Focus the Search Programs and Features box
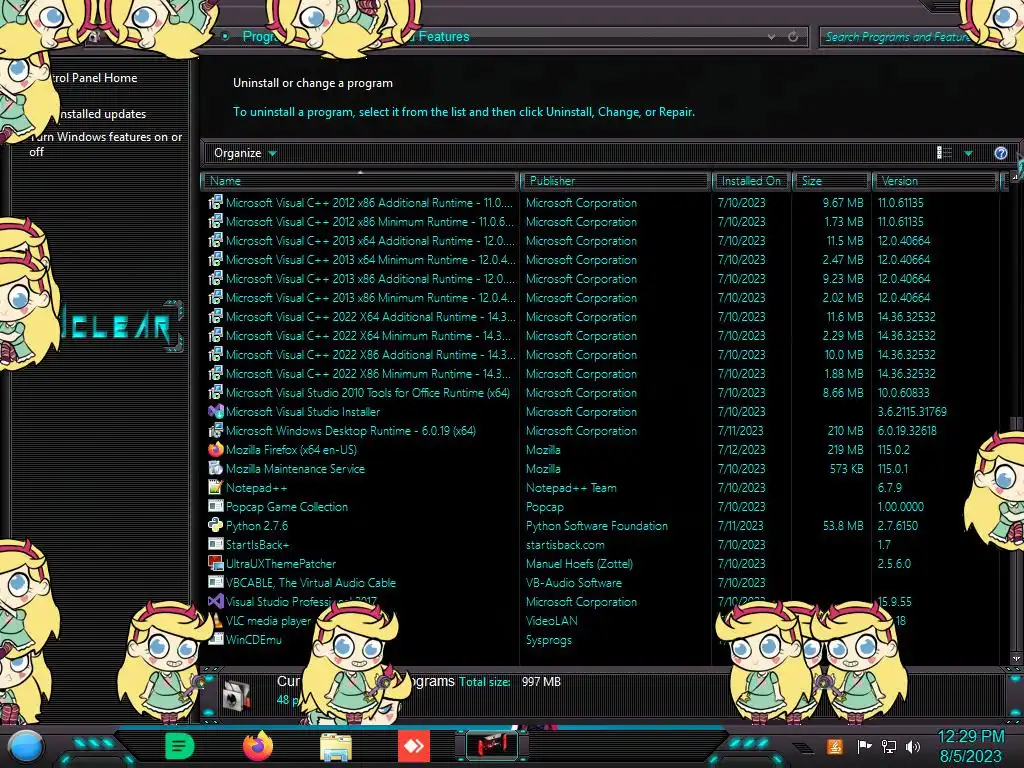This screenshot has height=768, width=1024. click(897, 37)
